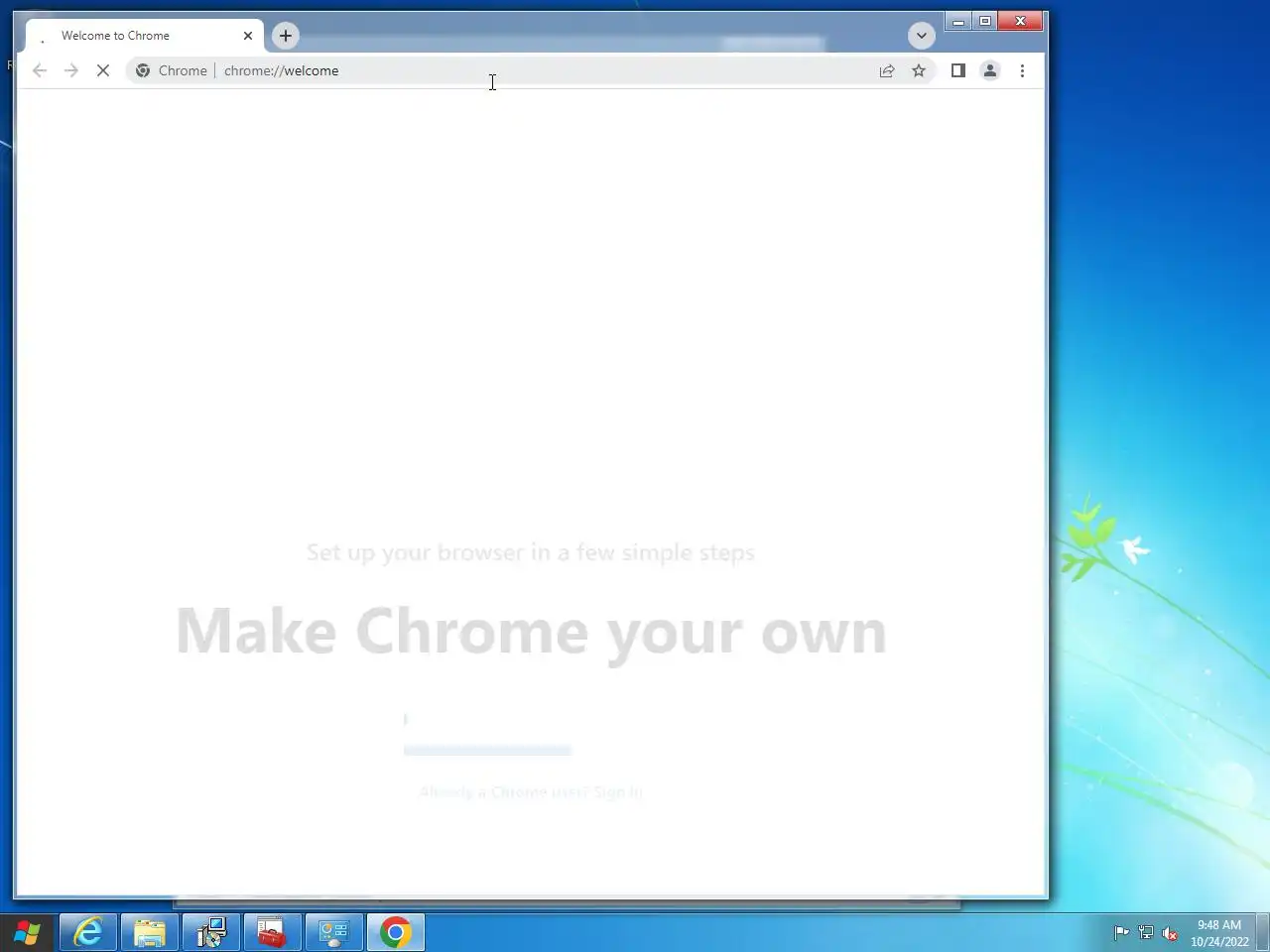Close the Welcome to Chrome tab
1270x952 pixels.
click(248, 36)
